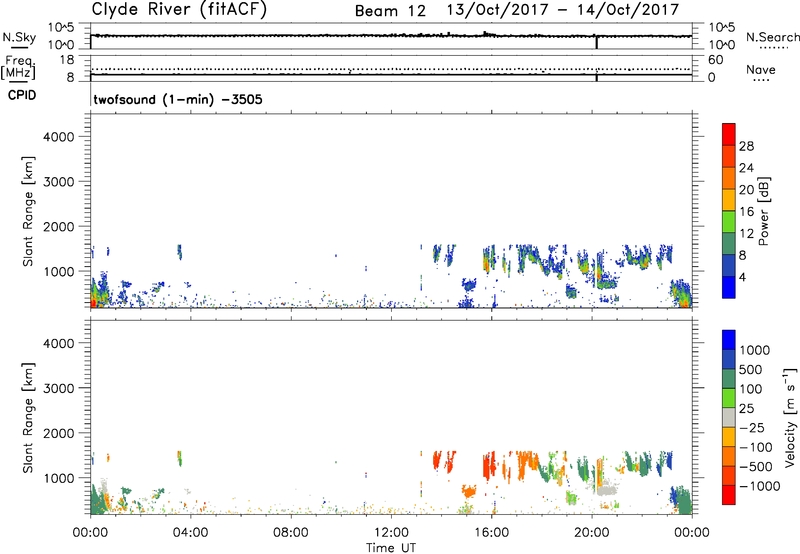This screenshot has height=554, width=800.
Task: Click the '4000' tick on the power panel
Action: 59,137
